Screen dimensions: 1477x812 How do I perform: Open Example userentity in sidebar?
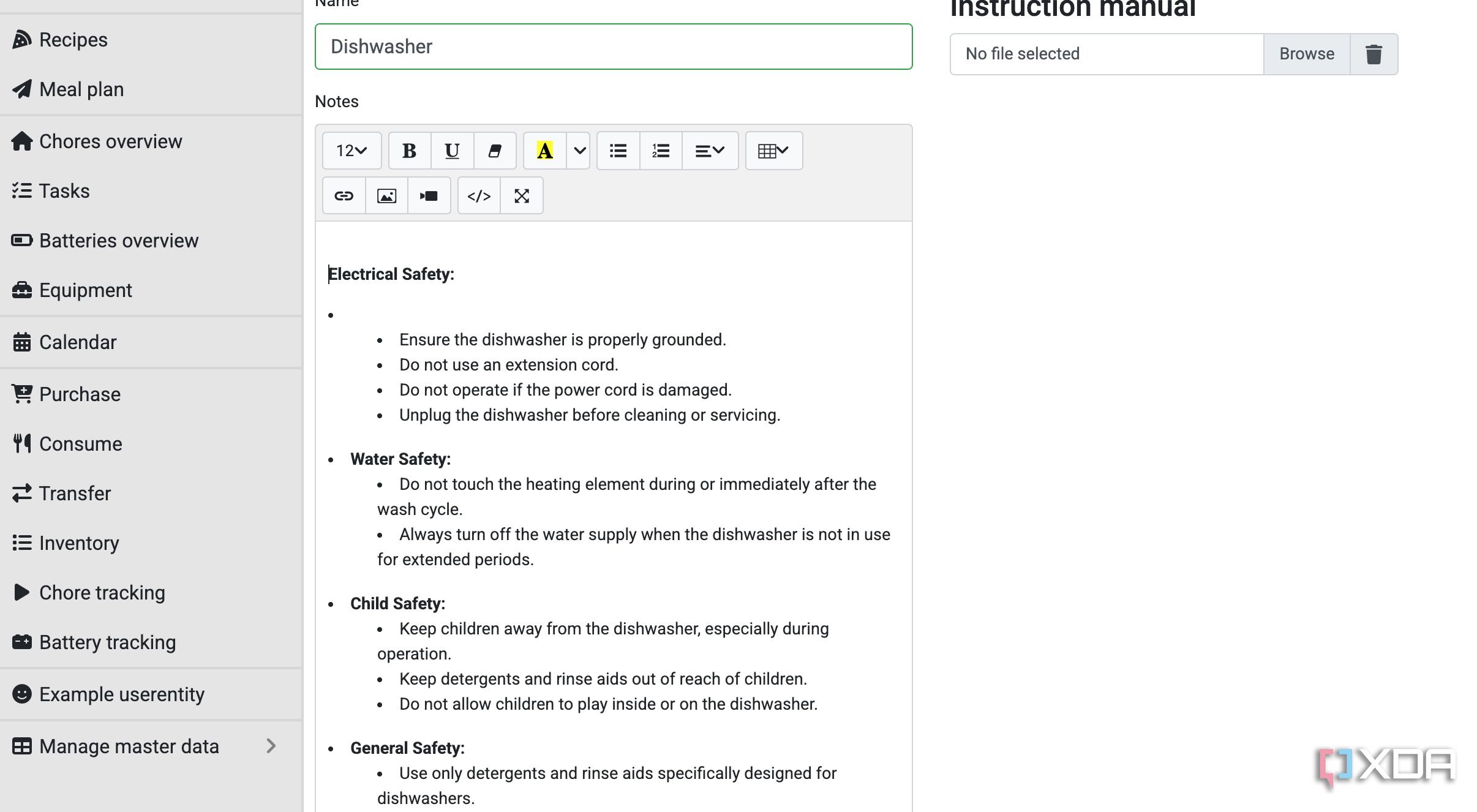click(151, 694)
